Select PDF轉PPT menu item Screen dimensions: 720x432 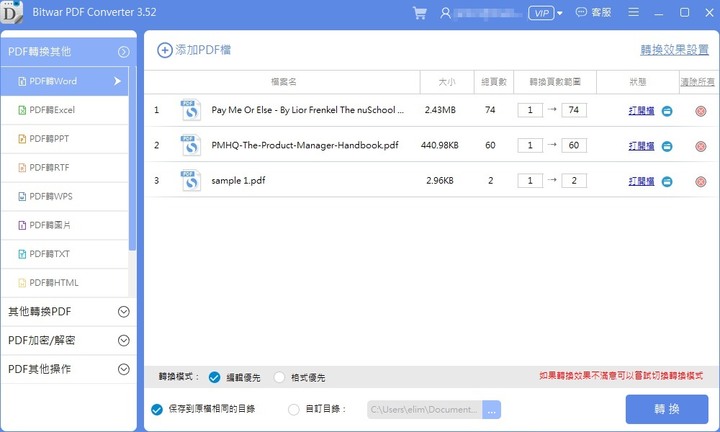point(64,139)
